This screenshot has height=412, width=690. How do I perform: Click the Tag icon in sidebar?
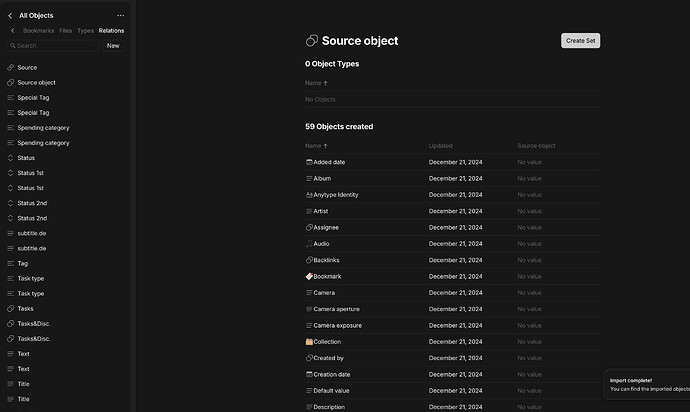(11, 263)
